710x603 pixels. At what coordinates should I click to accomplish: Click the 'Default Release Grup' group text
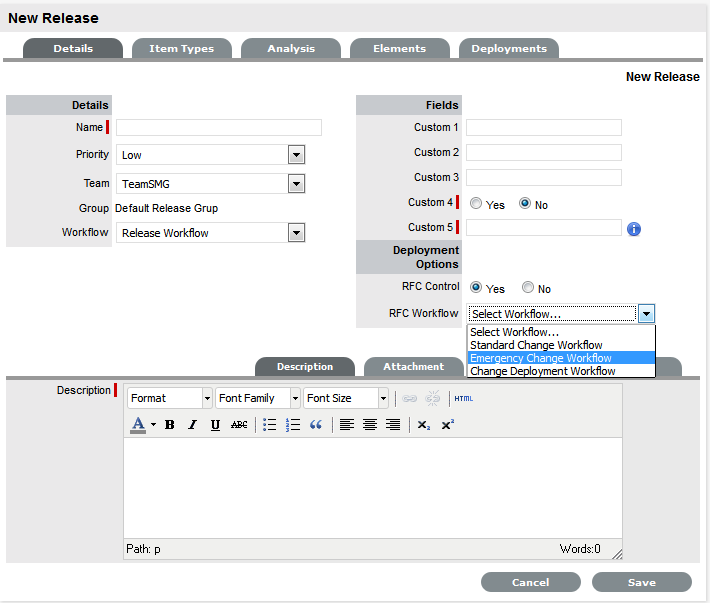(x=166, y=208)
